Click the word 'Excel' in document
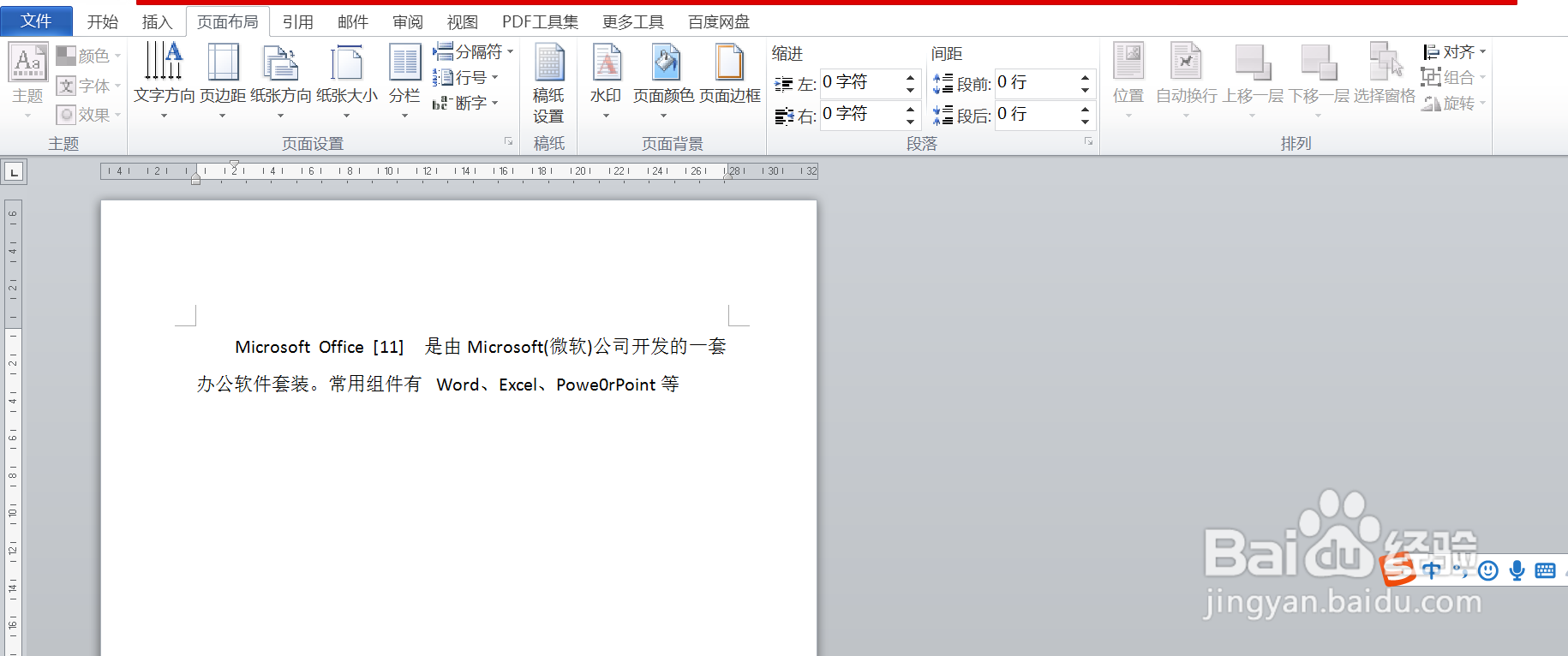The width and height of the screenshot is (1568, 656). coord(518,385)
